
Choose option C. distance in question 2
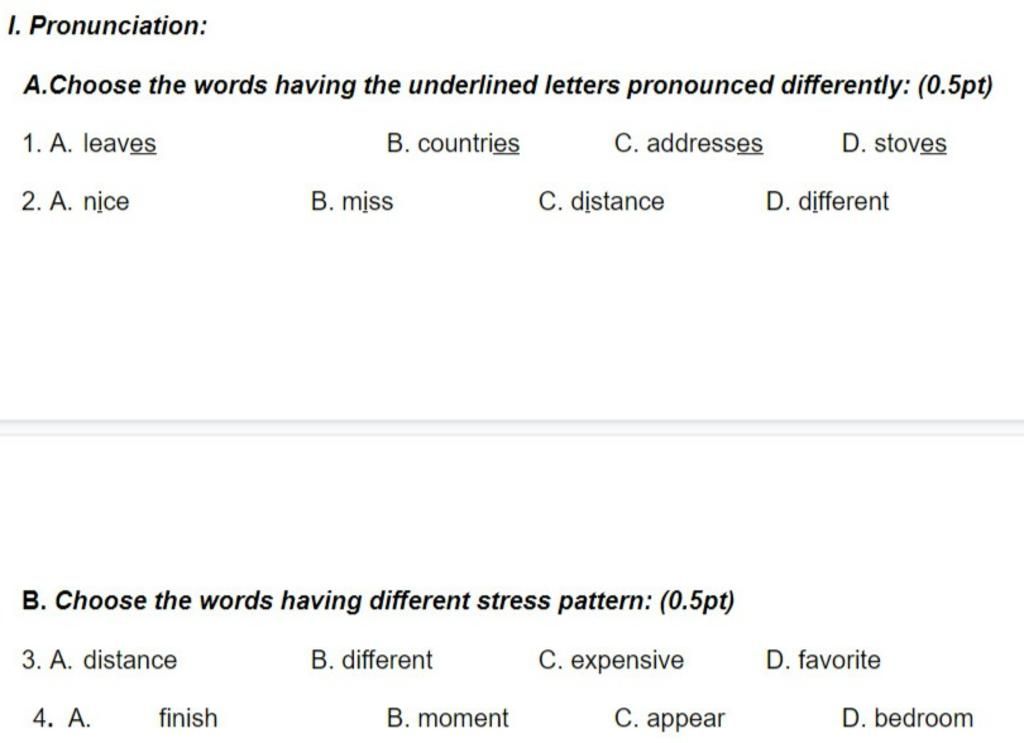coord(601,201)
